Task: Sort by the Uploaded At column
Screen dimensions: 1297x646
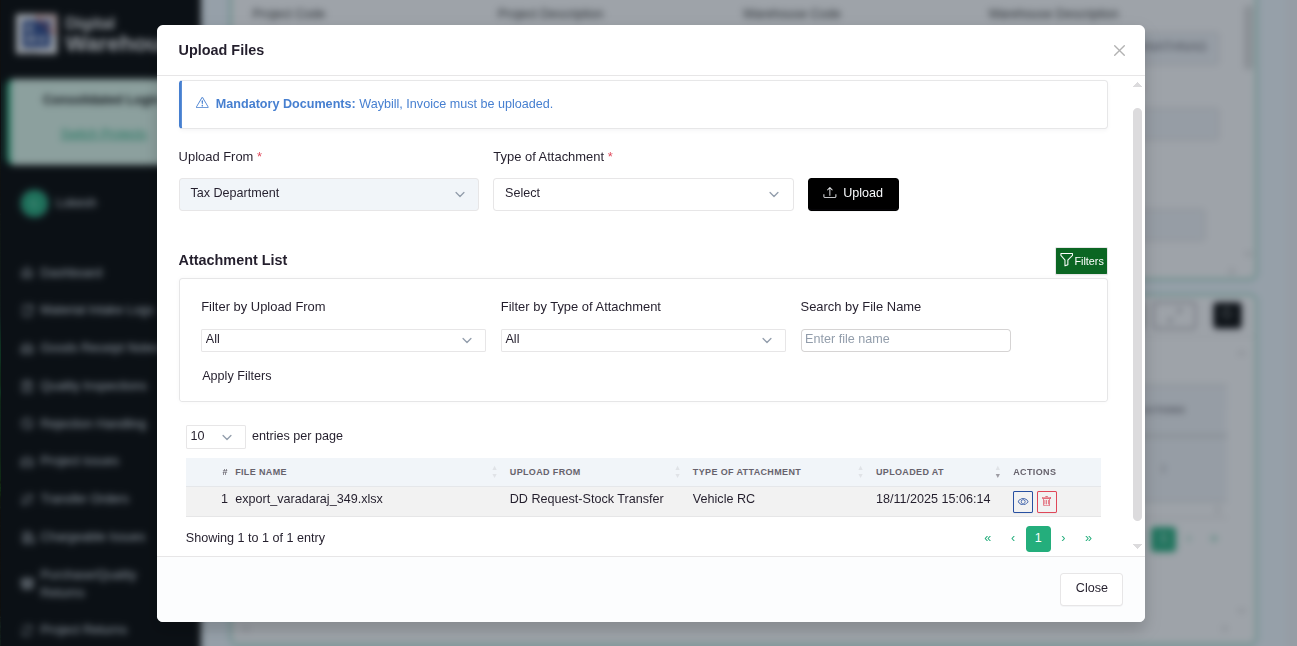Action: tap(909, 472)
